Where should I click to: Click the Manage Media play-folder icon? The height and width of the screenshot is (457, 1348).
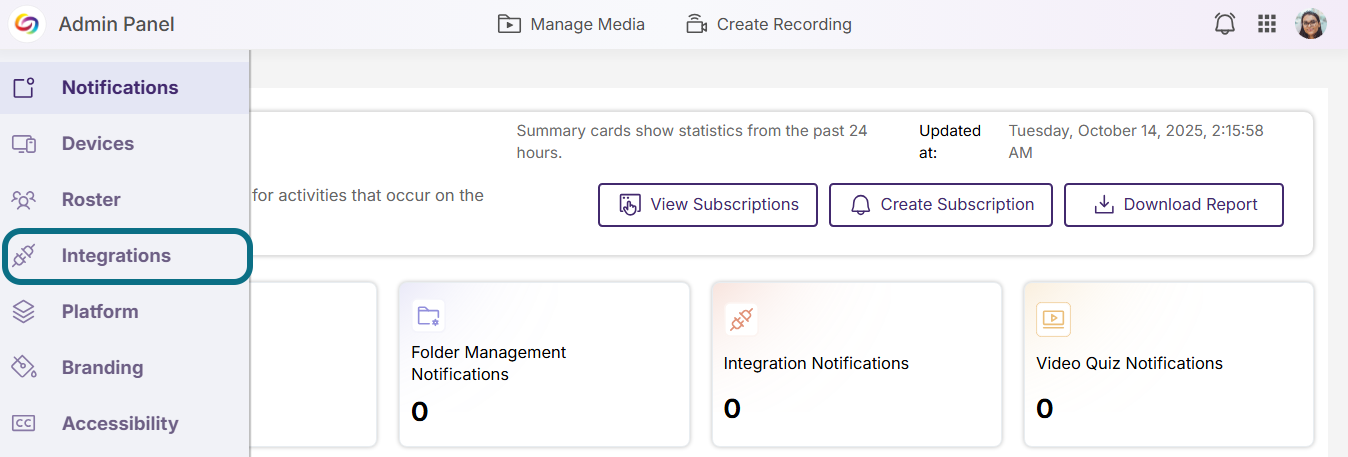(x=510, y=24)
